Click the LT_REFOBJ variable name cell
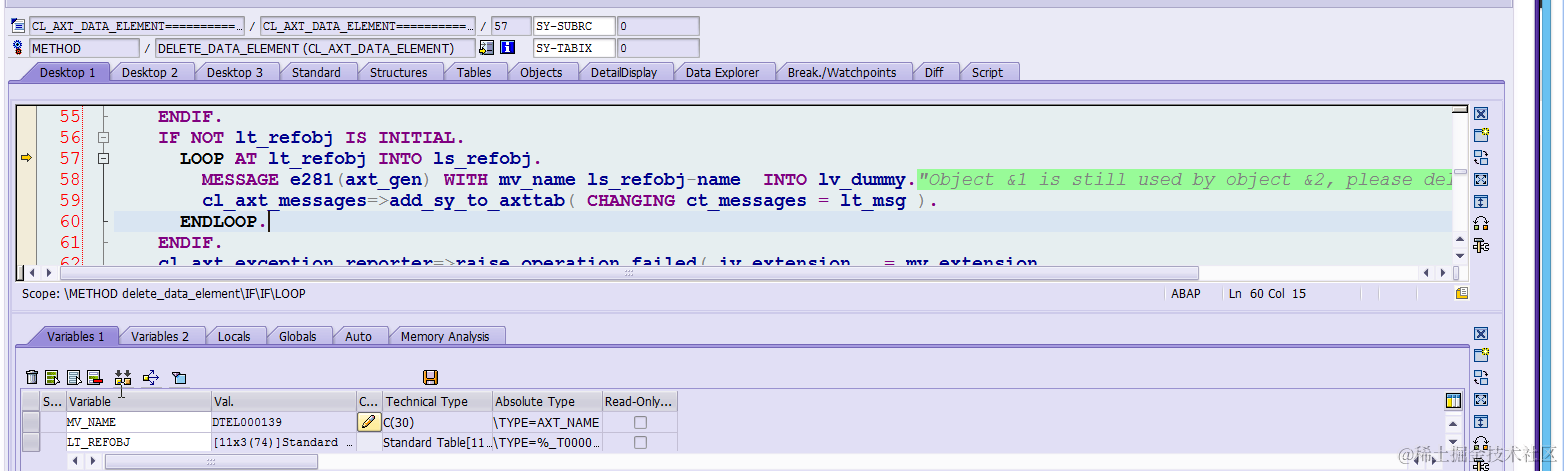 (x=138, y=442)
